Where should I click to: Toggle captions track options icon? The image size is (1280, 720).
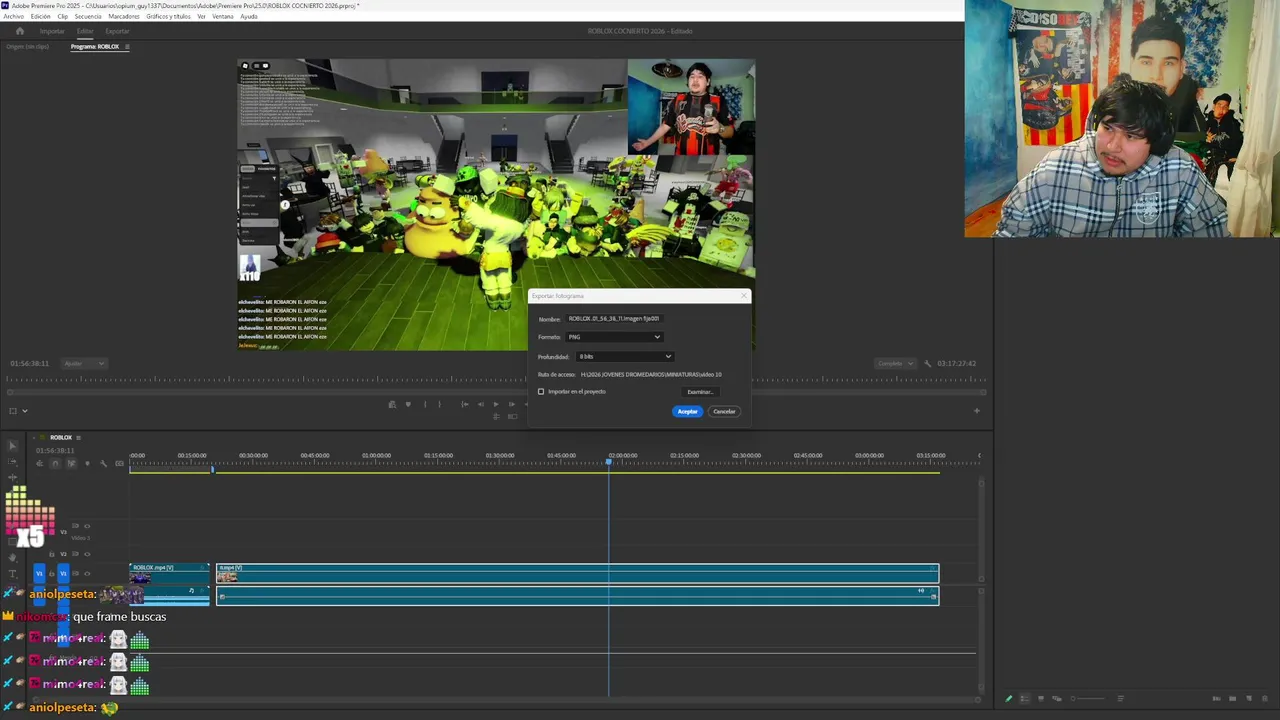click(x=119, y=463)
